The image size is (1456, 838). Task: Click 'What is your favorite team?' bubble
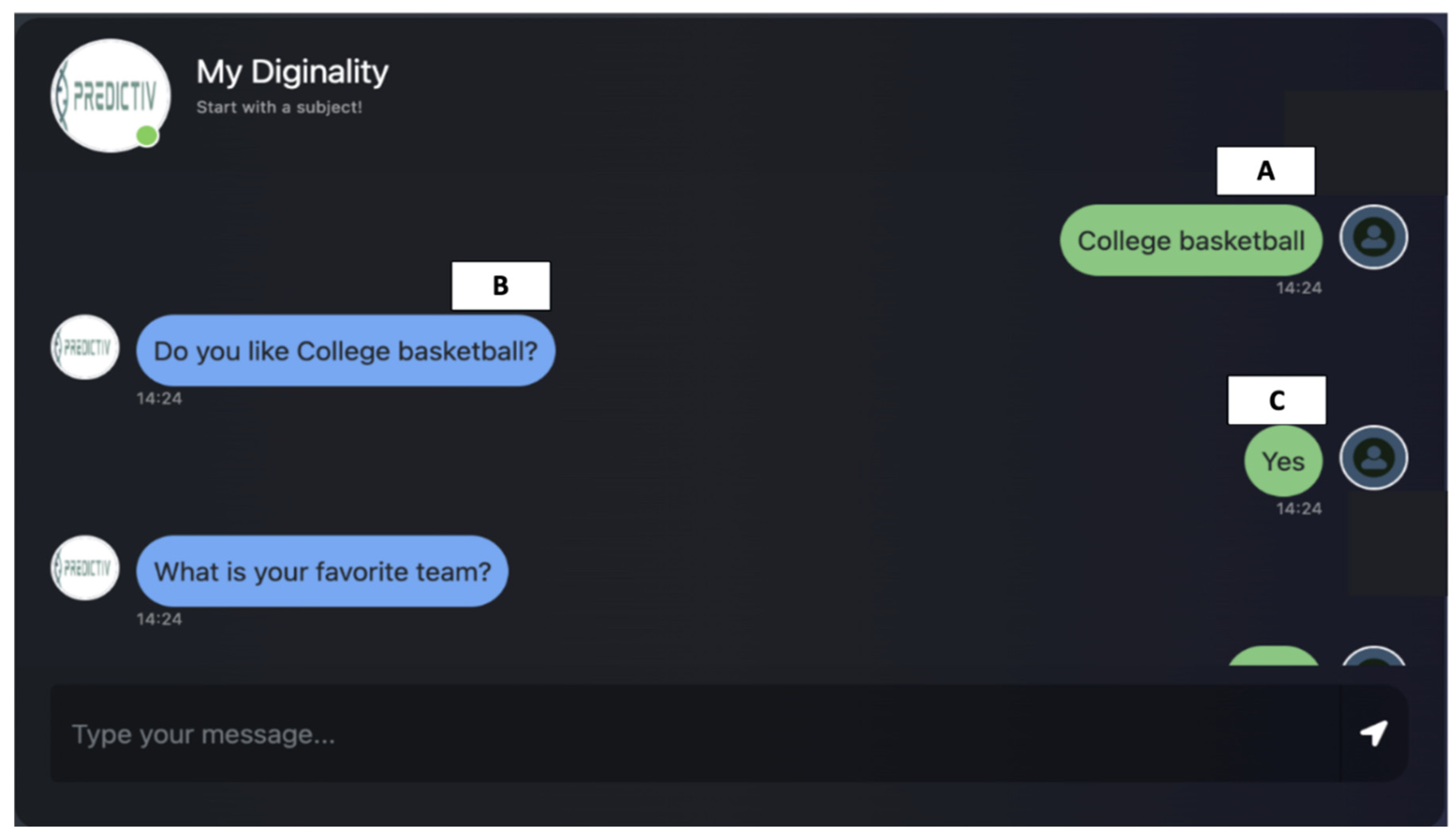click(x=322, y=571)
